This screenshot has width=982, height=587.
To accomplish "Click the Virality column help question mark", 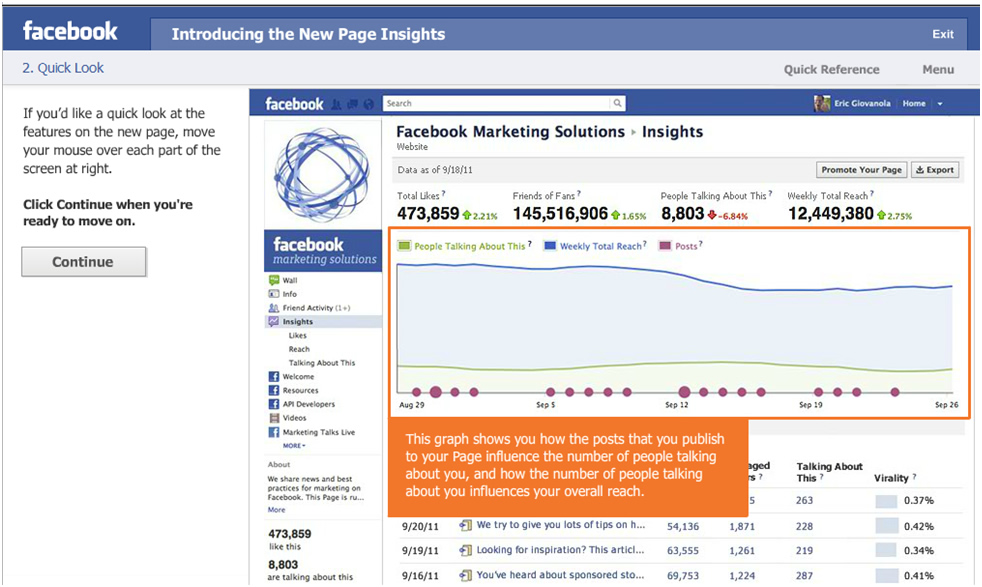I will coord(914,477).
